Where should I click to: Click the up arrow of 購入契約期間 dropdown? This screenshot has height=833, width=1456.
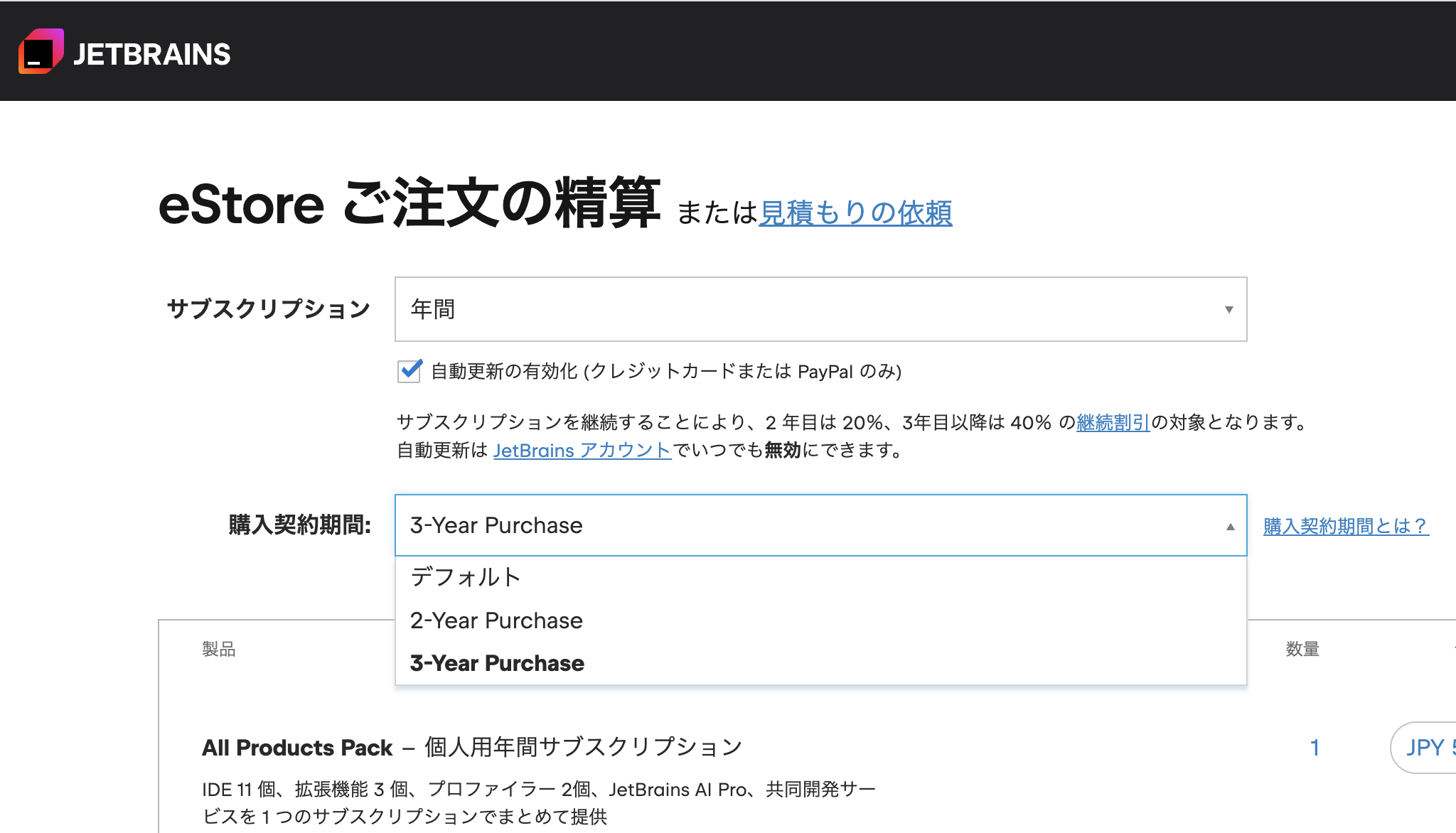pos(1230,527)
